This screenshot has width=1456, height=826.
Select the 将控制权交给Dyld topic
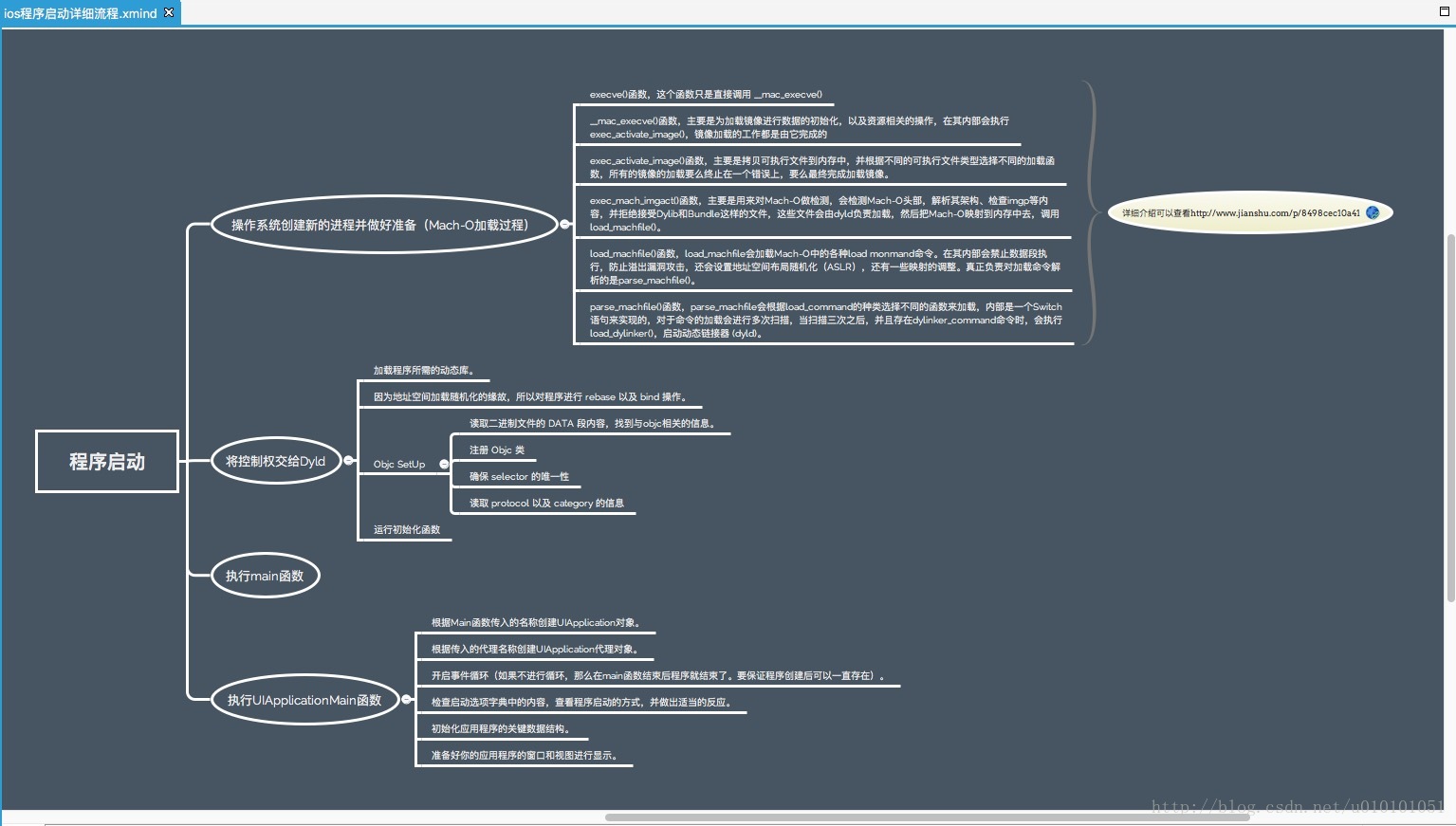[275, 461]
